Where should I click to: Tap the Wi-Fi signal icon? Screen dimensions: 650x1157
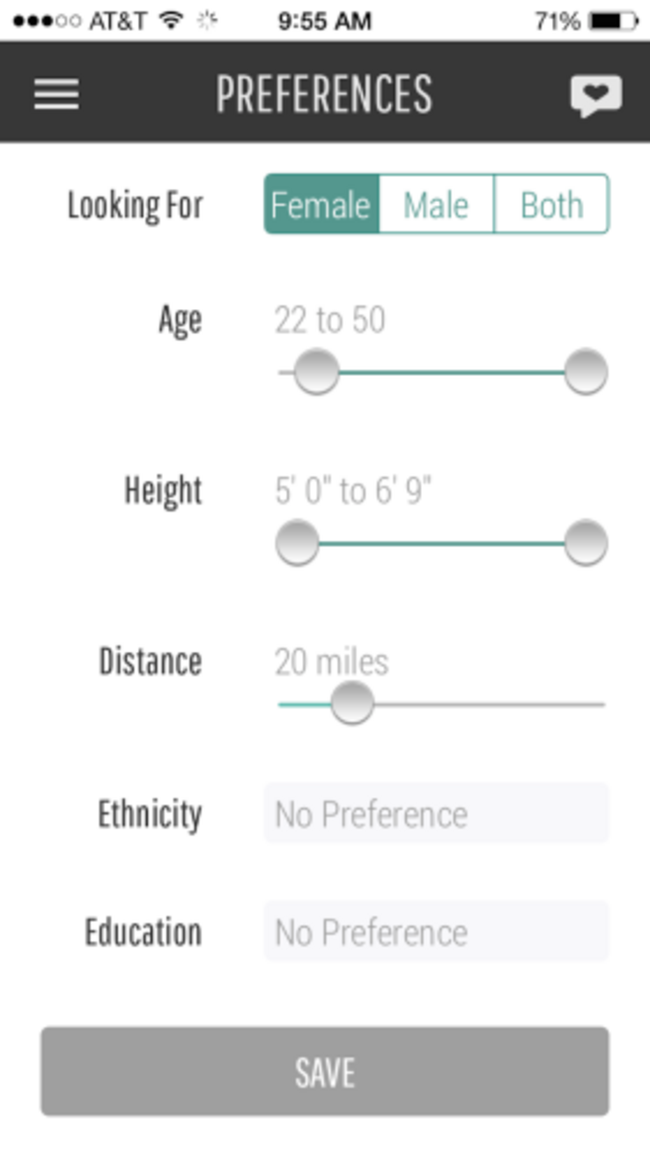[x=171, y=21]
